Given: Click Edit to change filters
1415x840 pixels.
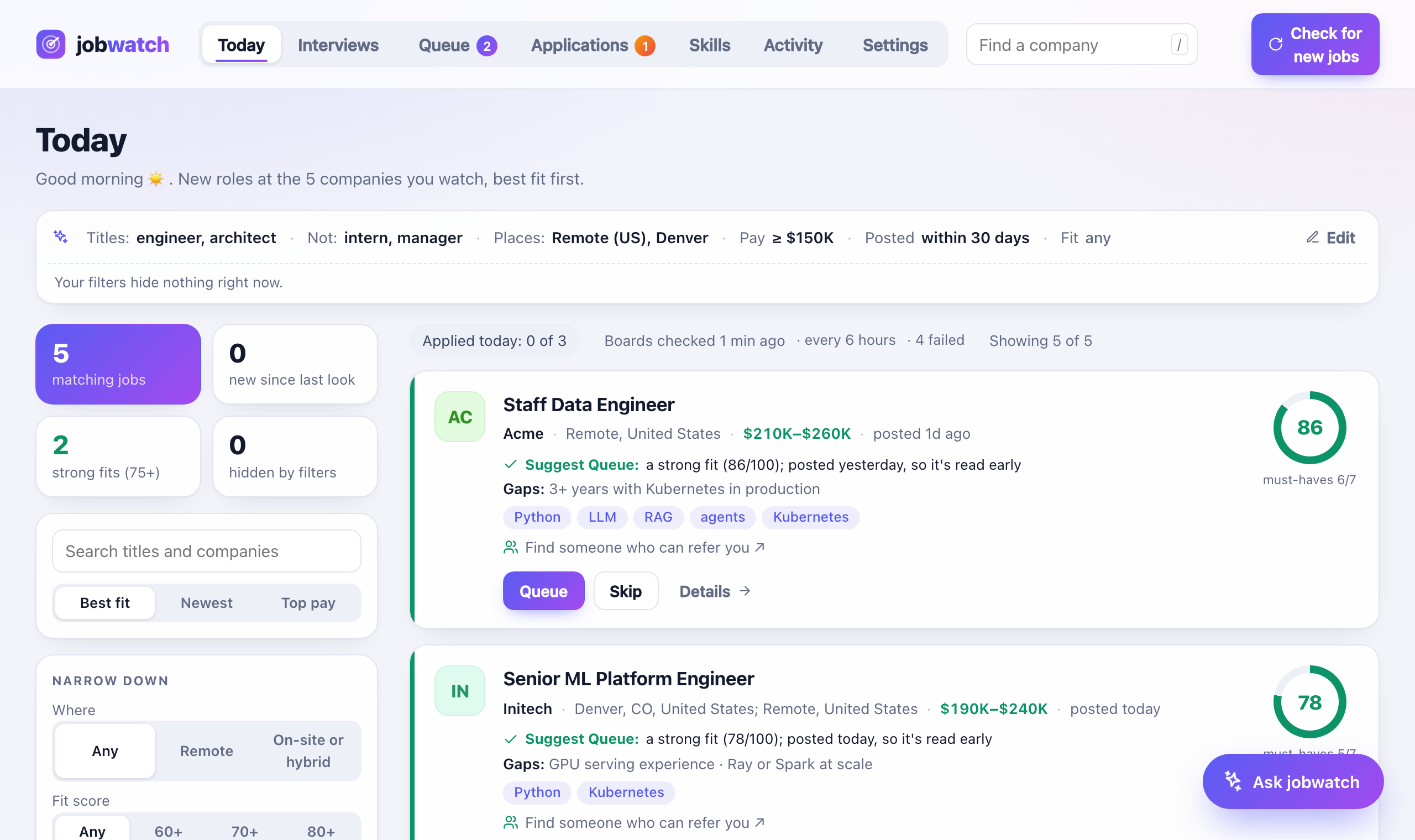Looking at the screenshot, I should coord(1330,237).
